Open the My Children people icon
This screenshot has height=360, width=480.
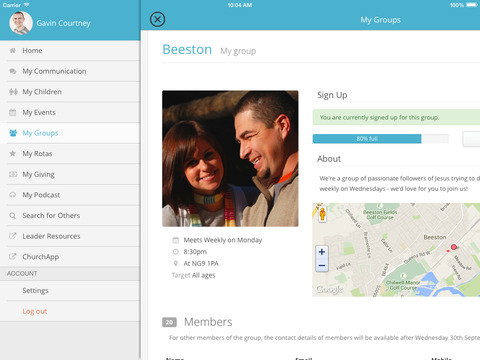pos(13,92)
